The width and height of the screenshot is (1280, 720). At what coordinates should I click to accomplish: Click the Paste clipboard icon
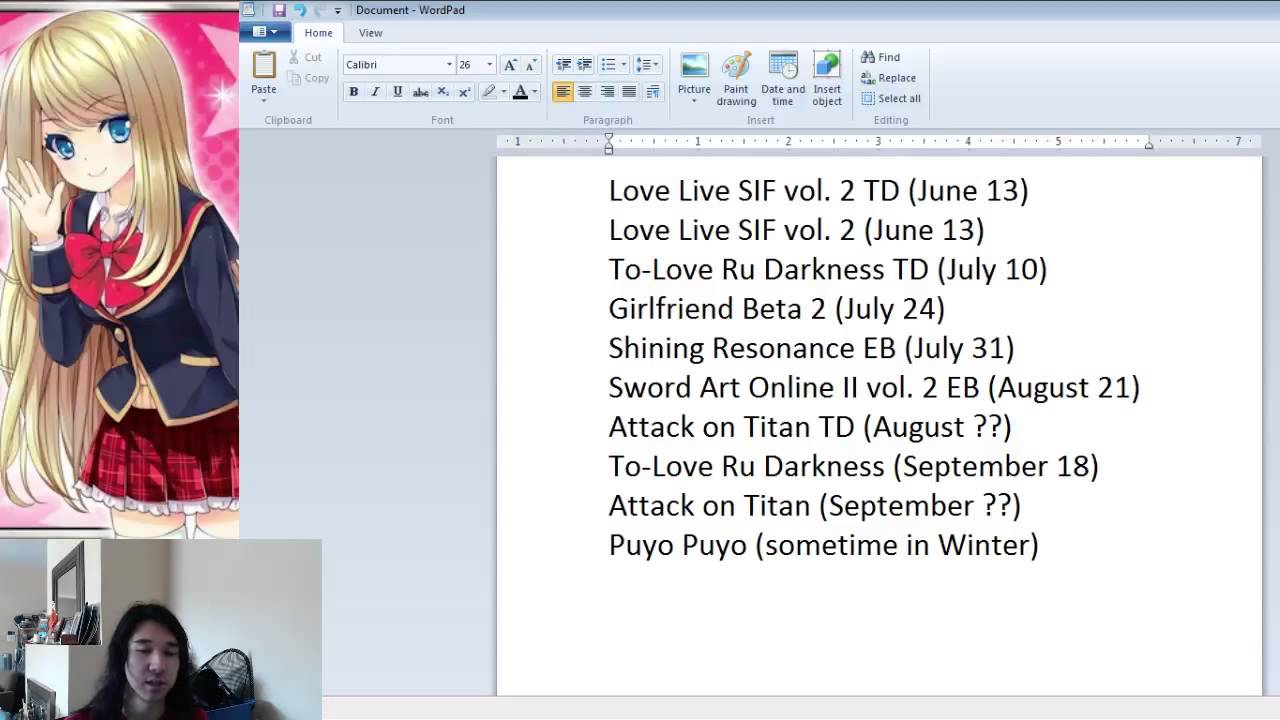(264, 65)
